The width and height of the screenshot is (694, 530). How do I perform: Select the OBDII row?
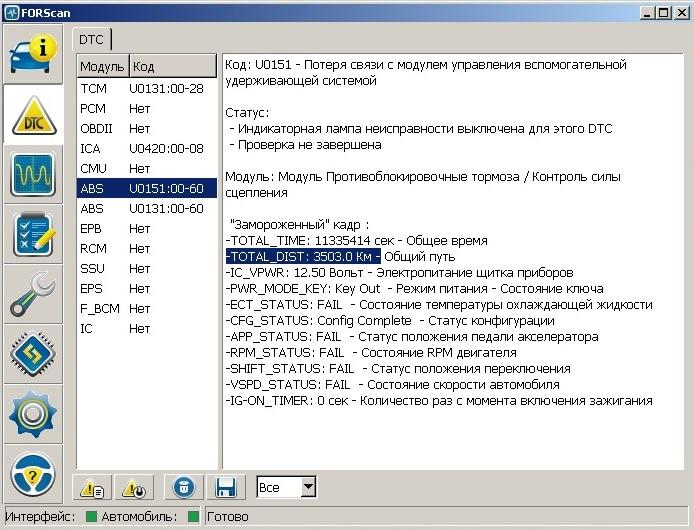tap(147, 128)
